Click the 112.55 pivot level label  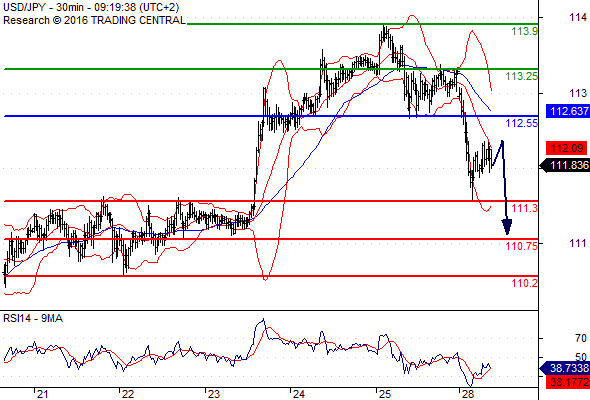[522, 123]
